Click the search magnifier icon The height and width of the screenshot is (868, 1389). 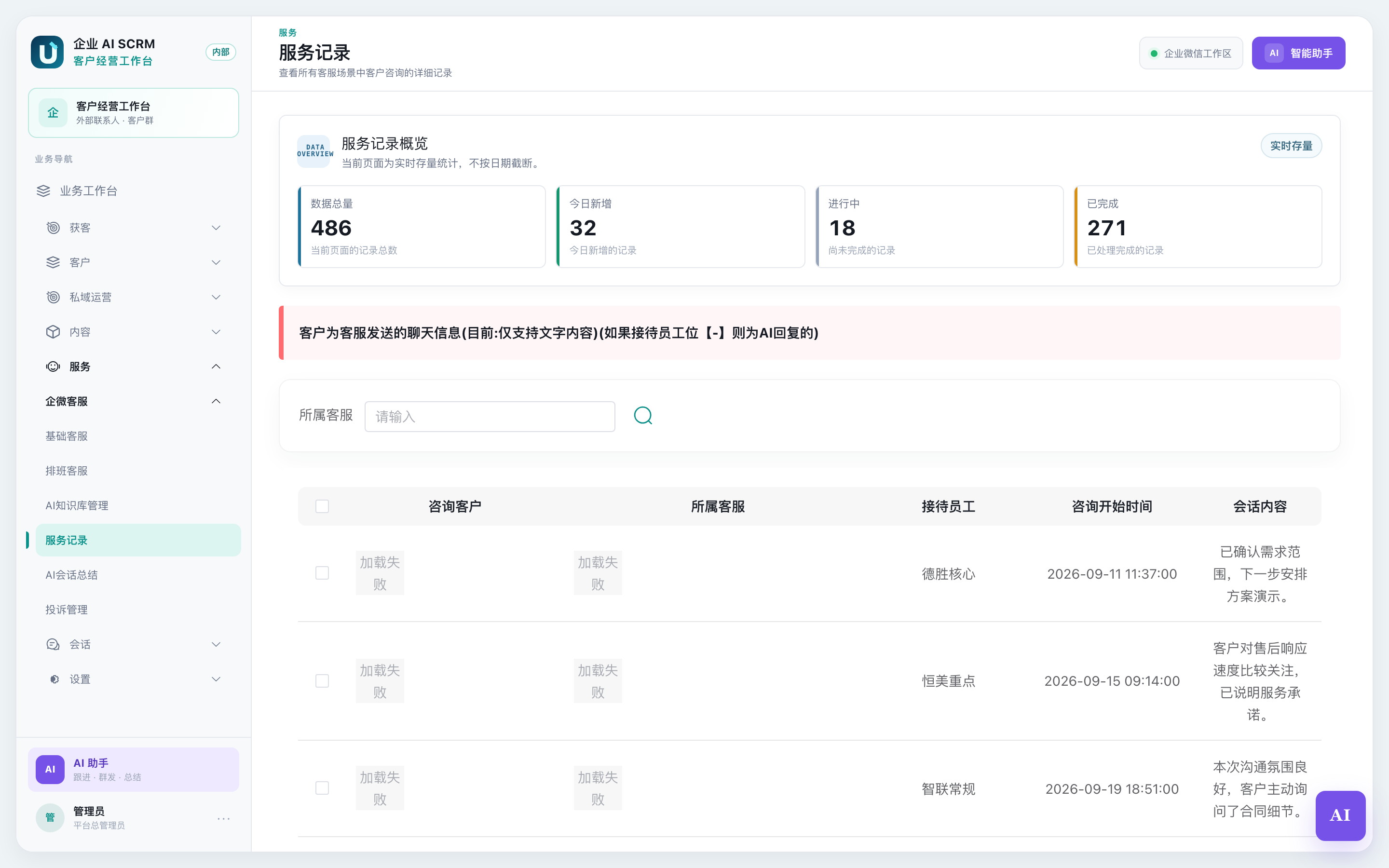tap(643, 416)
